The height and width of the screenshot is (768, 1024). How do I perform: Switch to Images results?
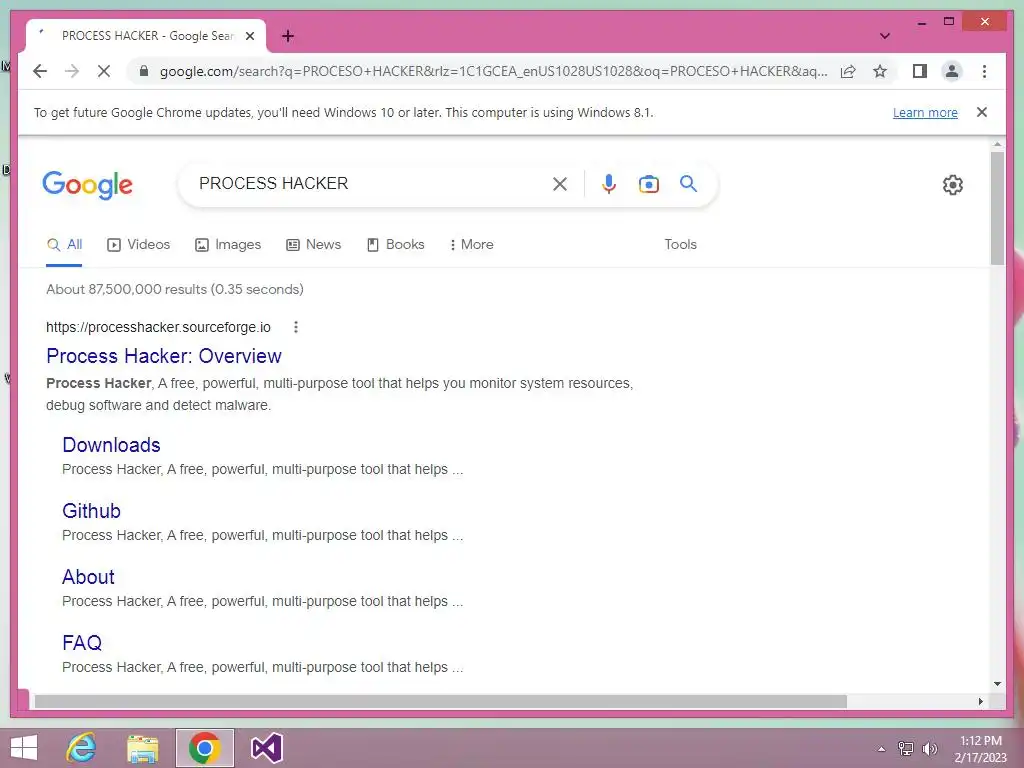(x=228, y=245)
